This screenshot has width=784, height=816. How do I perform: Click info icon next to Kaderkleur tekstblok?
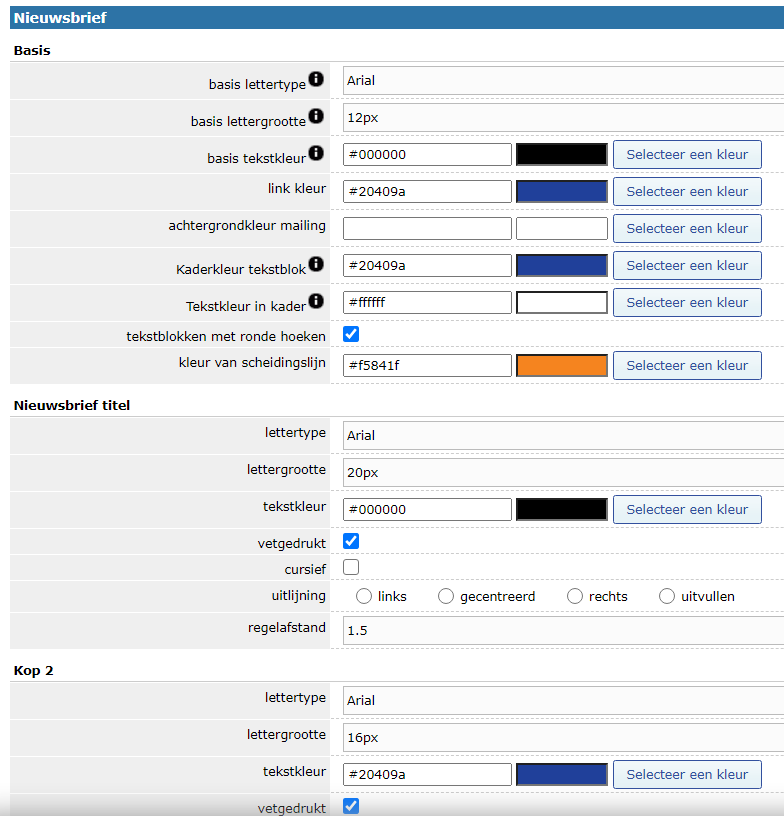(x=316, y=264)
